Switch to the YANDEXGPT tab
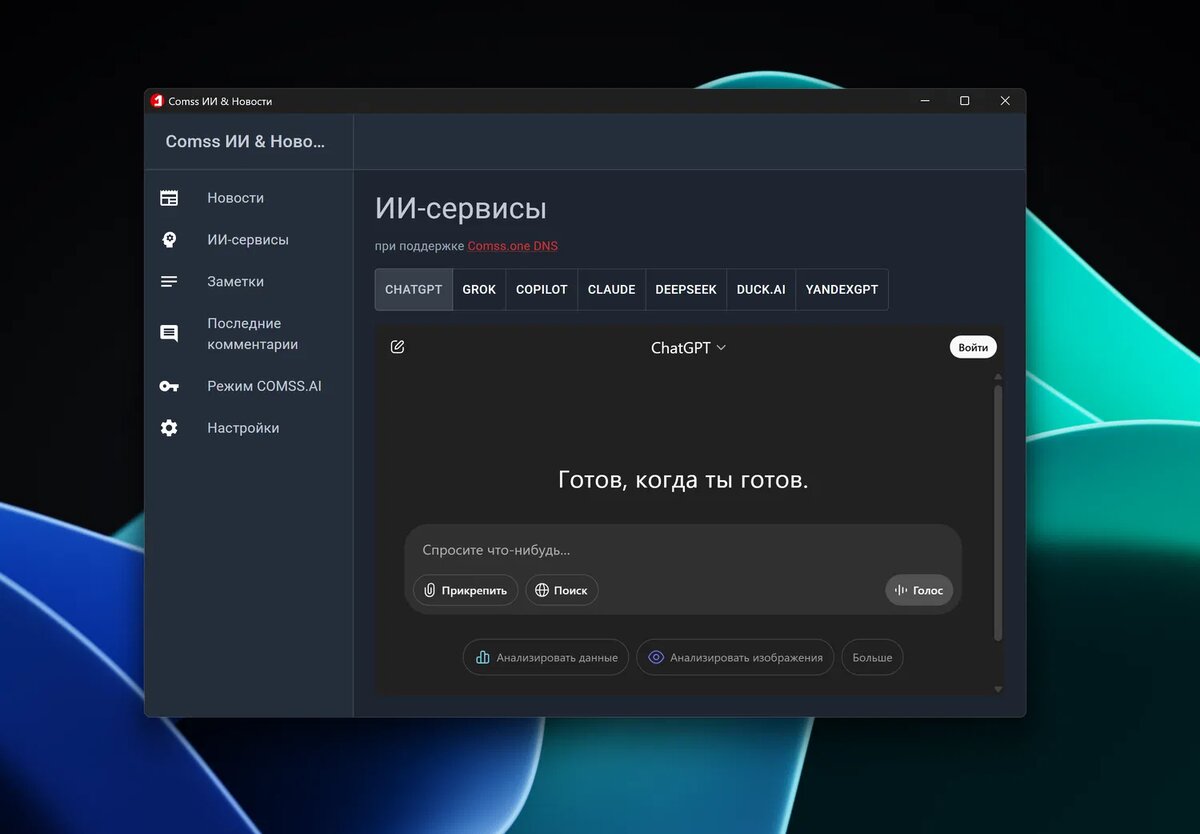1200x834 pixels. point(841,289)
